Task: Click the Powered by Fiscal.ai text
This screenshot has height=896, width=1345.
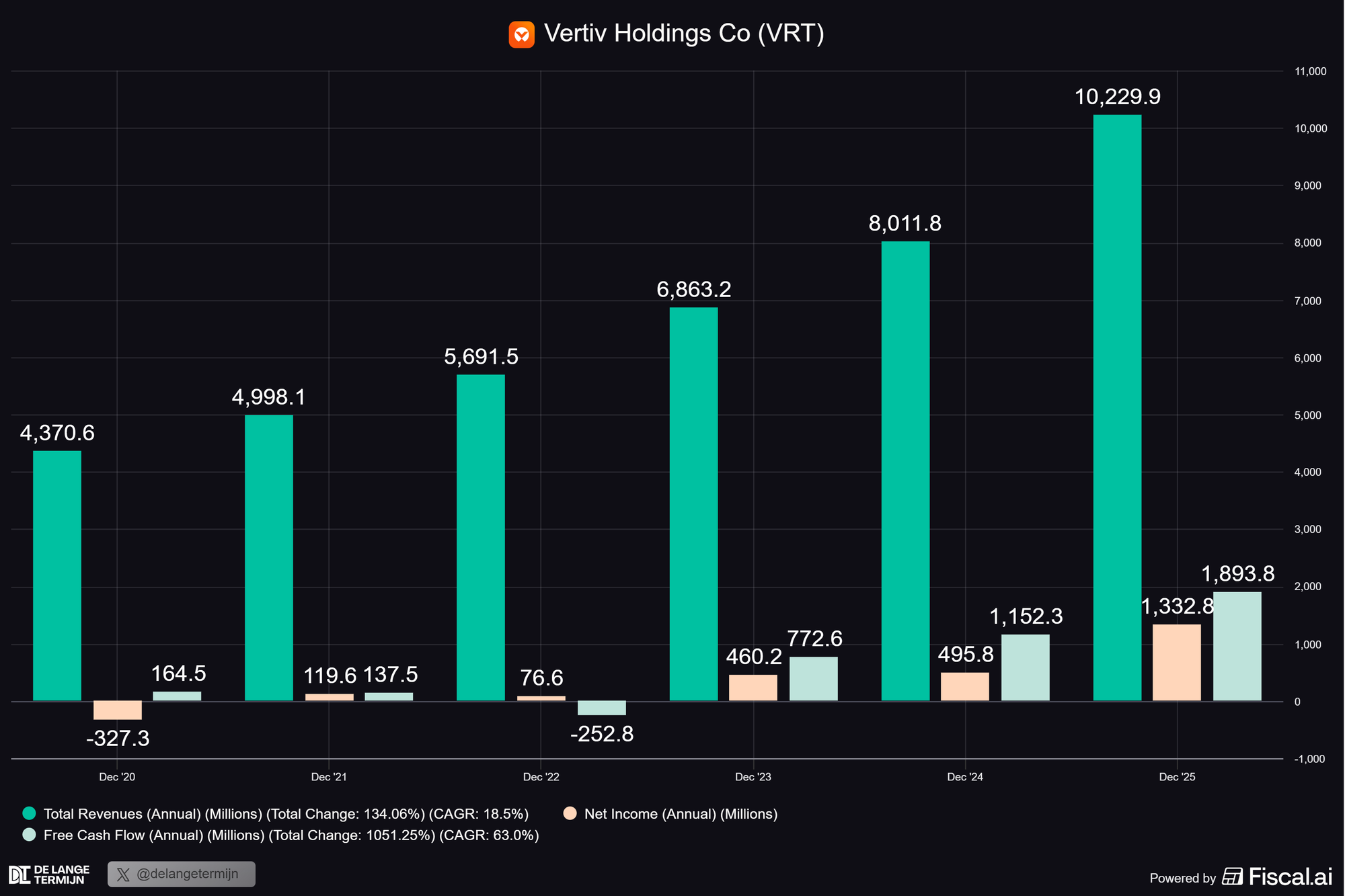Action: click(x=1182, y=878)
